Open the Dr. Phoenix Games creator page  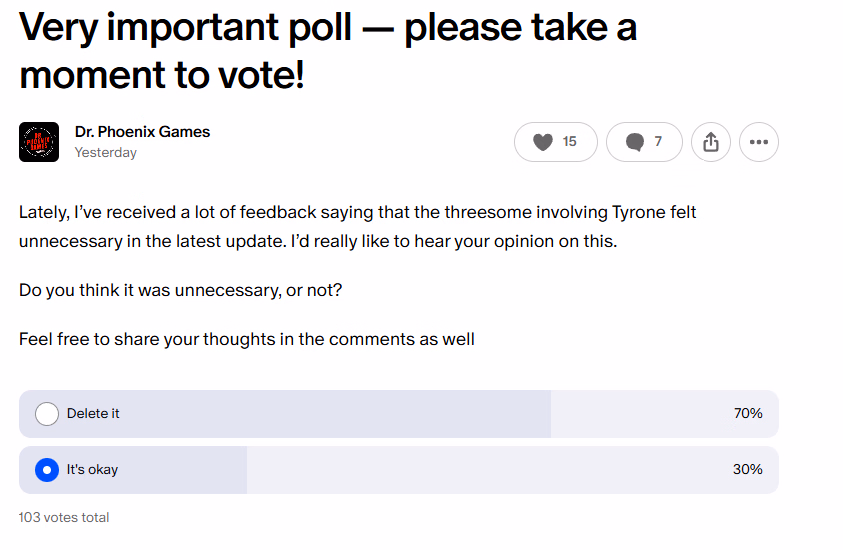coord(142,132)
